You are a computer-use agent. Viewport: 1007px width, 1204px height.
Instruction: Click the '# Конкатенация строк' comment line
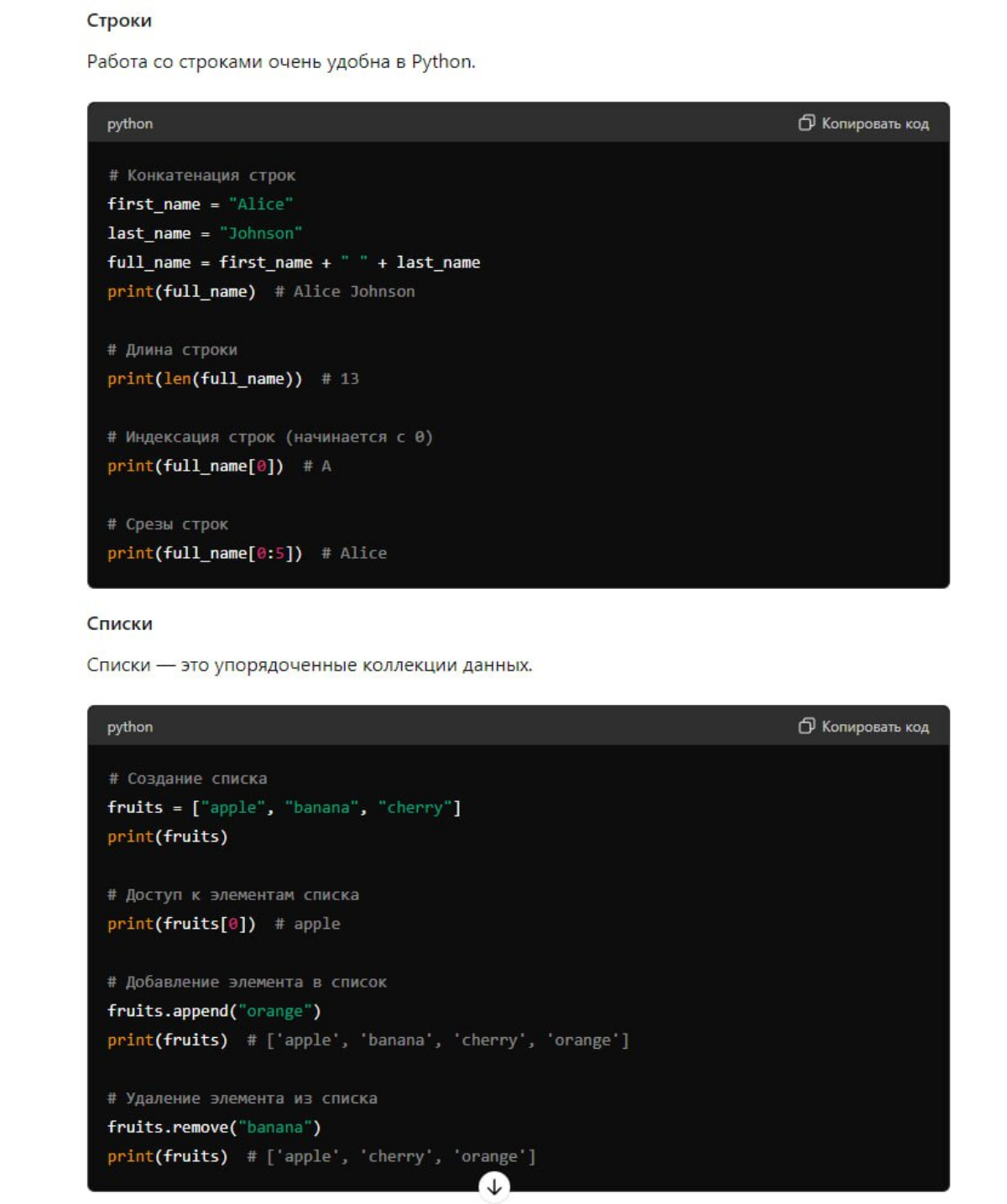(x=201, y=175)
